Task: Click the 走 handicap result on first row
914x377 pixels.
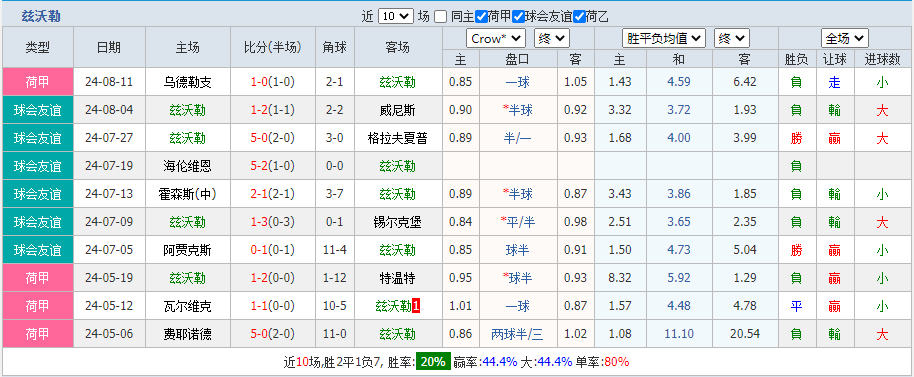Action: [x=835, y=82]
